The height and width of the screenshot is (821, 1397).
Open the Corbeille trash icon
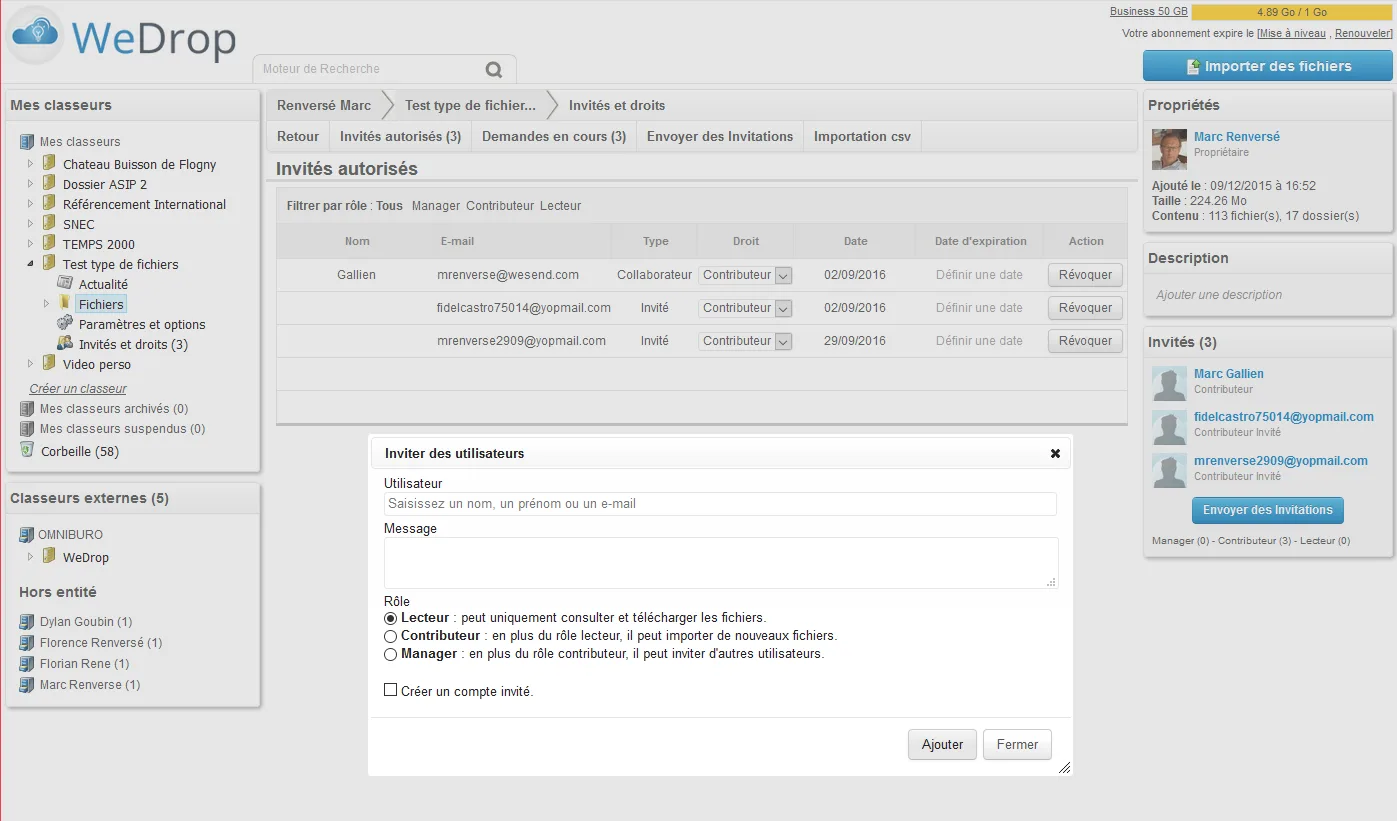click(x=27, y=451)
